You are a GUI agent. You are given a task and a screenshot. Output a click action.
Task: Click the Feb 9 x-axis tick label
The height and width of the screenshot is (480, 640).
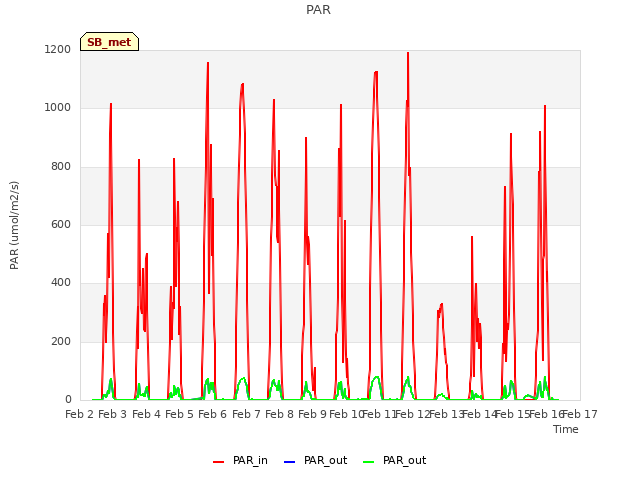[312, 414]
